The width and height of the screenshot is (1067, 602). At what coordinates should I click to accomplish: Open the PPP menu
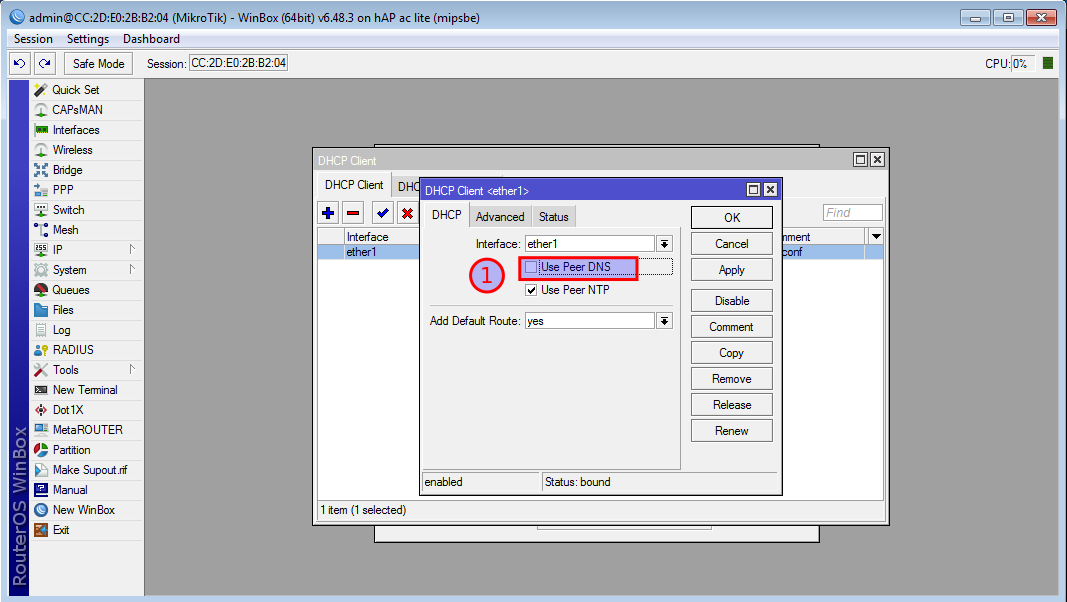point(63,190)
